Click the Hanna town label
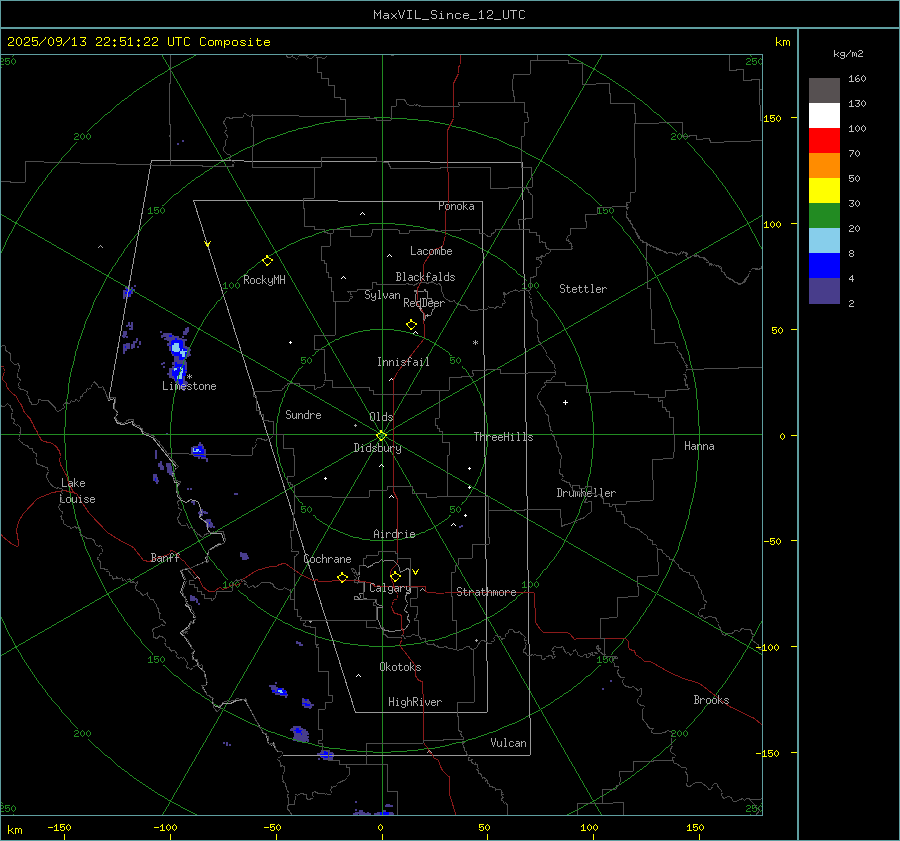Image resolution: width=900 pixels, height=841 pixels. tap(699, 446)
